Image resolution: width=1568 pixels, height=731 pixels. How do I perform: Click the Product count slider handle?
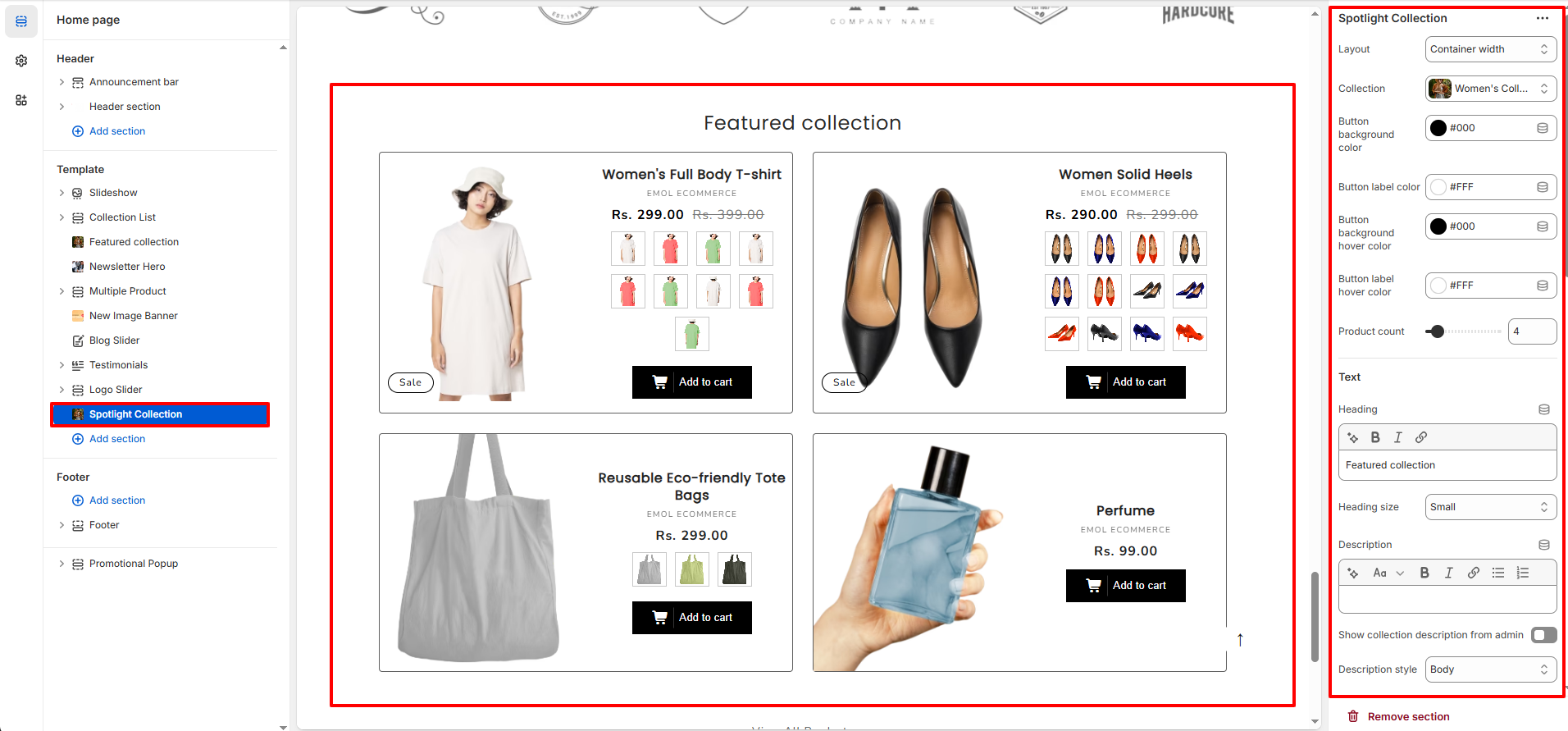(x=1436, y=331)
